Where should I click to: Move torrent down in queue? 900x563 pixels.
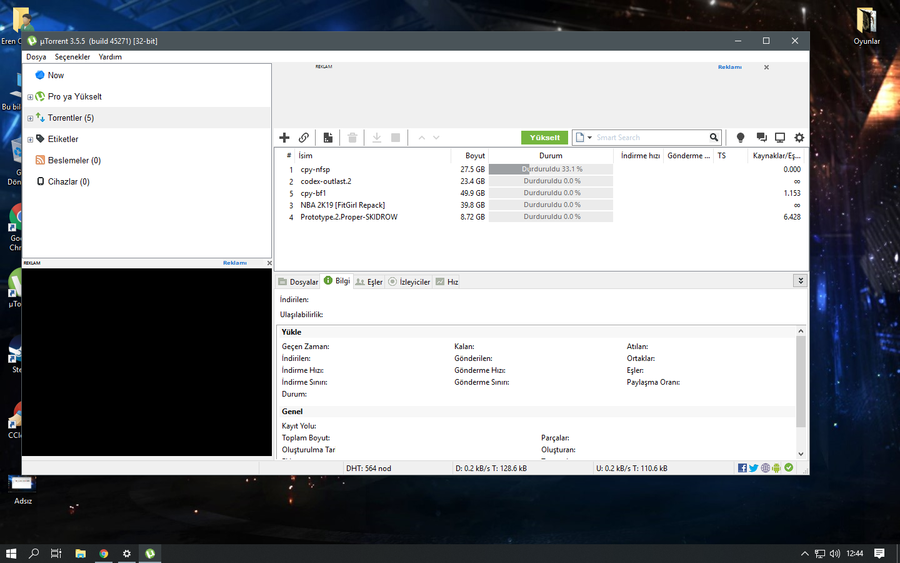[x=436, y=138]
